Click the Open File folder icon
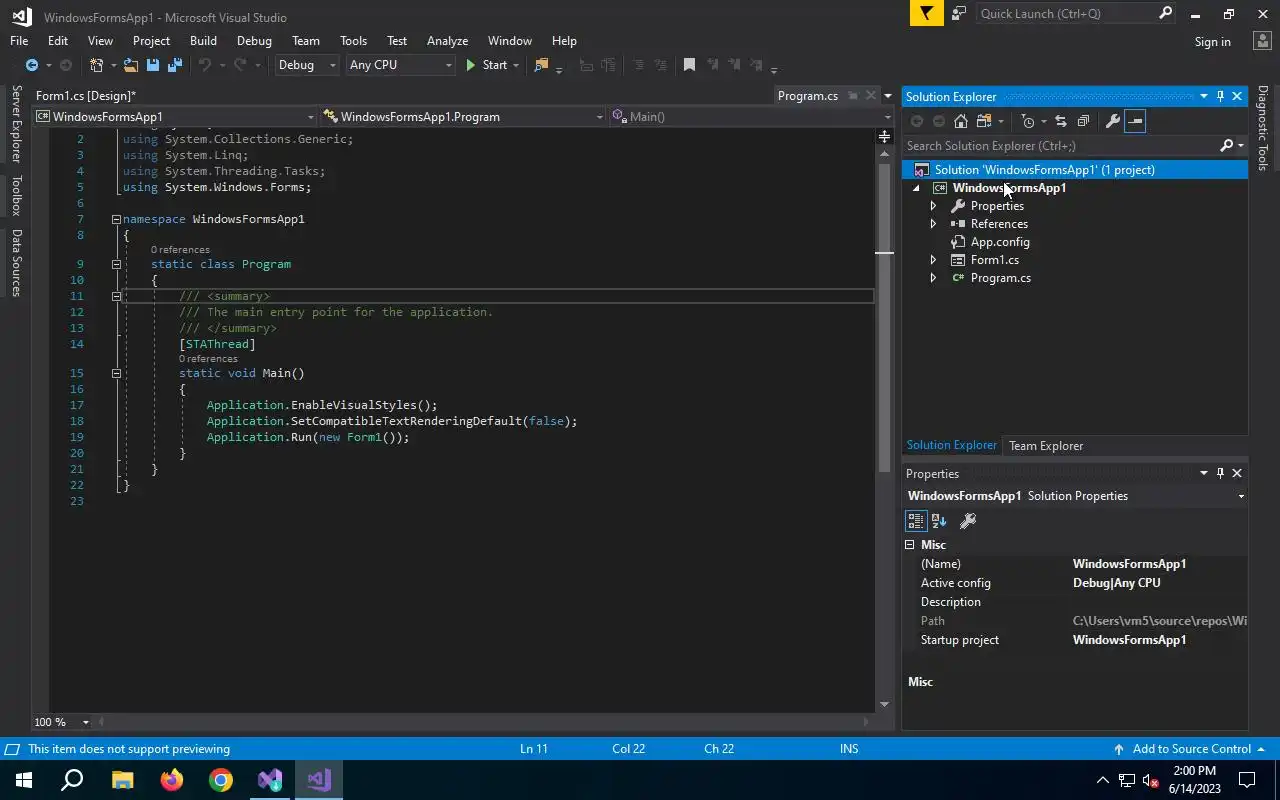This screenshot has width=1280, height=800. click(x=131, y=65)
